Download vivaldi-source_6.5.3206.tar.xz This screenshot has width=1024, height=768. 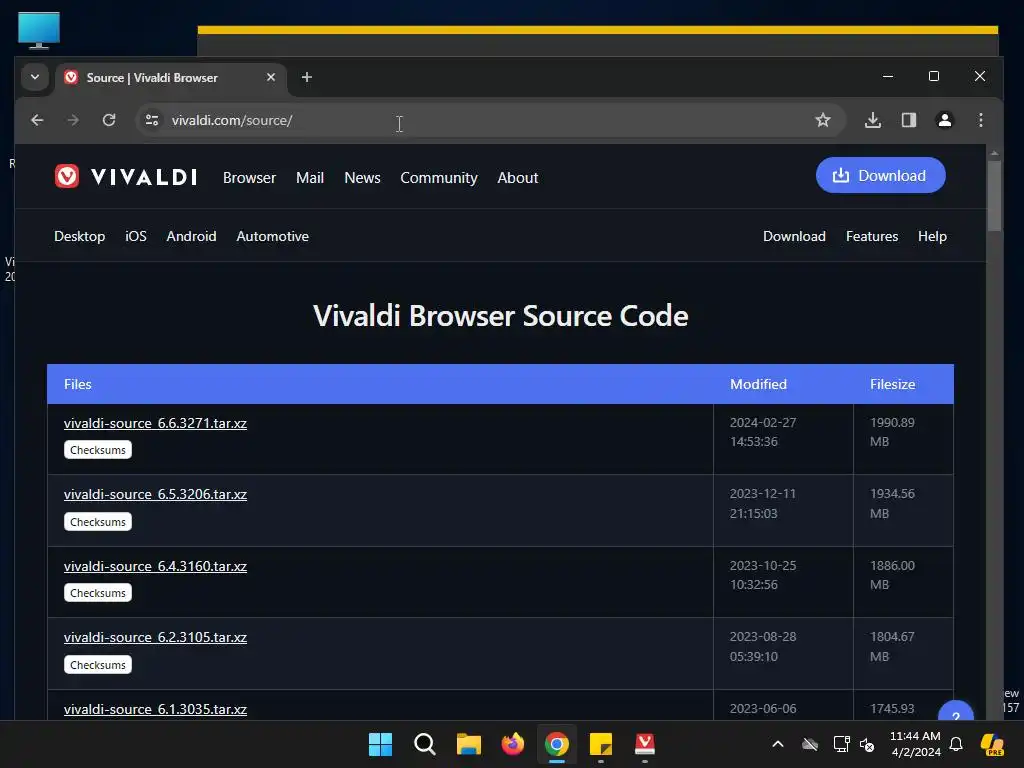(x=155, y=494)
